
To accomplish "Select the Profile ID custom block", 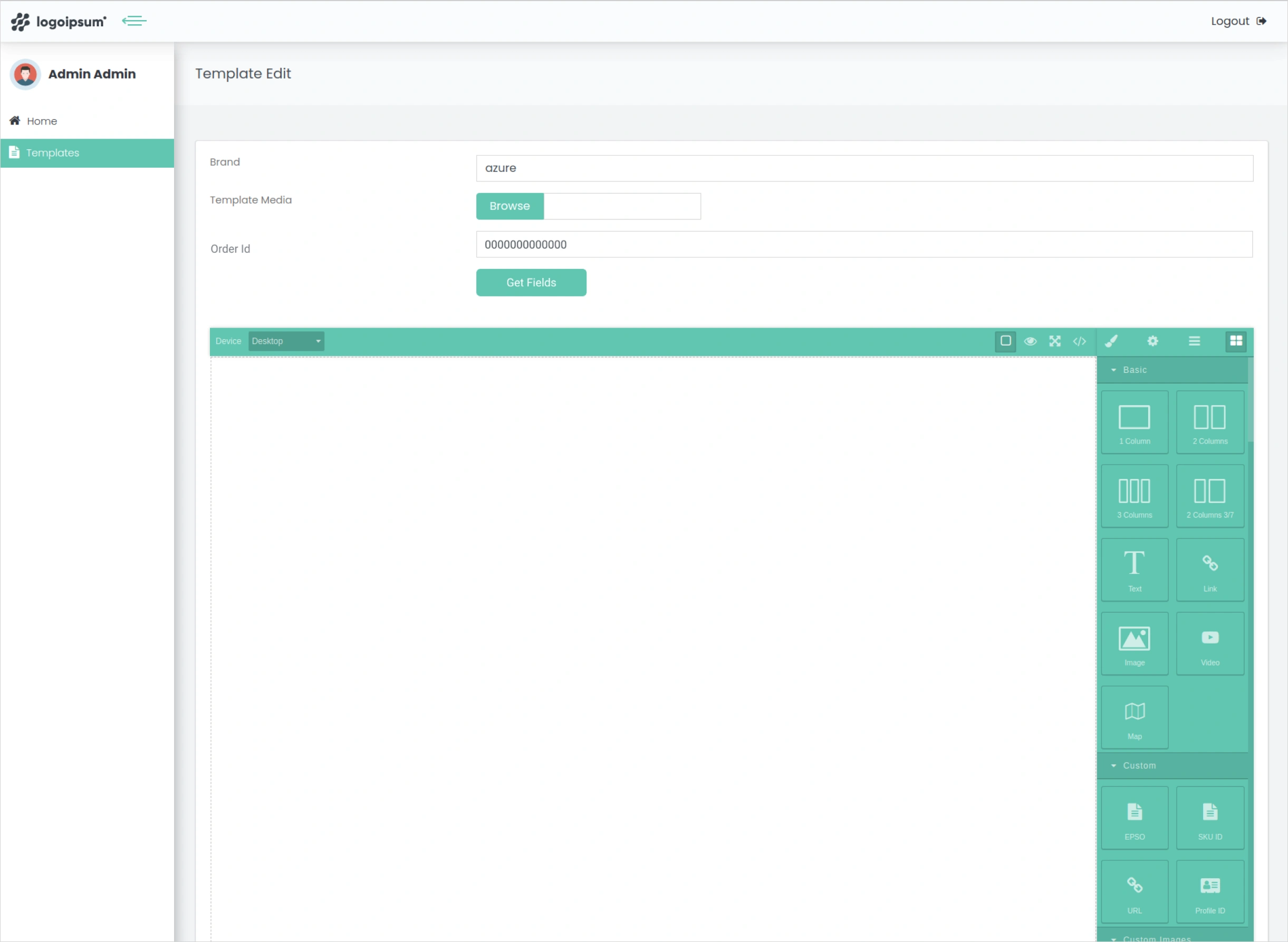I will coord(1209,892).
